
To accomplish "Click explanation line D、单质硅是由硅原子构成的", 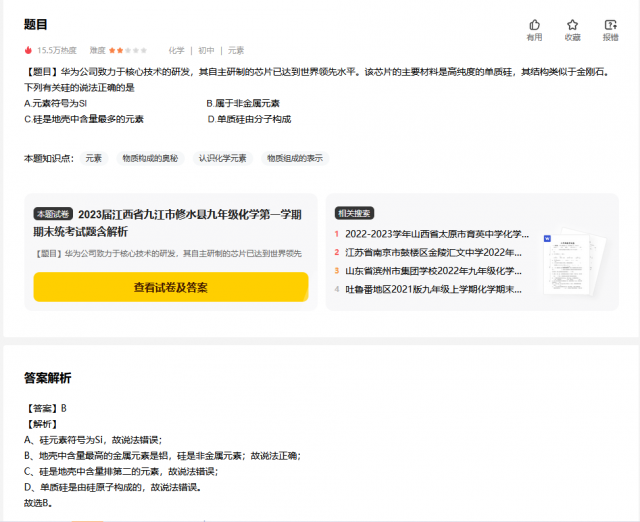I will (x=113, y=487).
